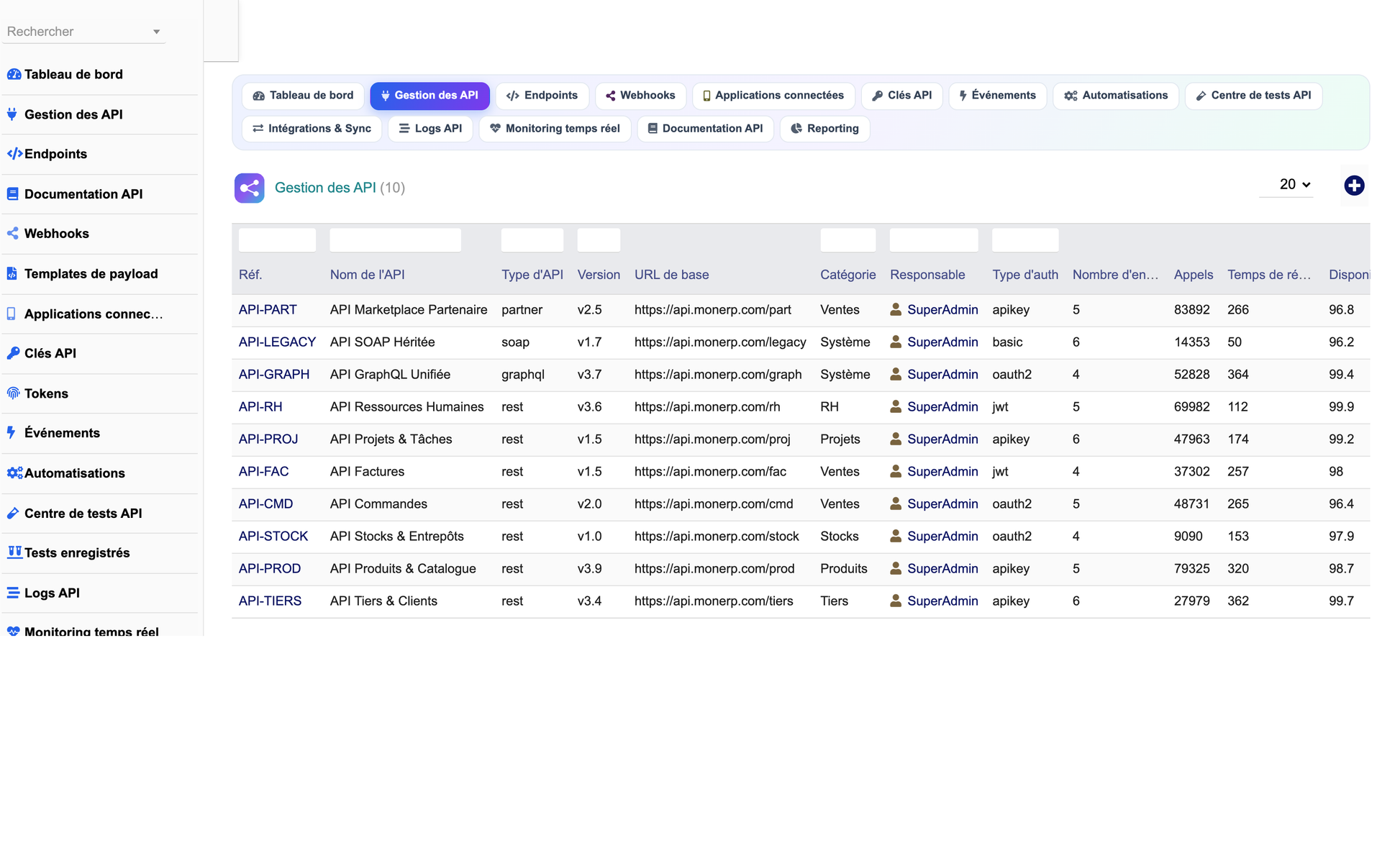Sort by the Appels column header
Image resolution: width=1400 pixels, height=866 pixels.
1194,275
